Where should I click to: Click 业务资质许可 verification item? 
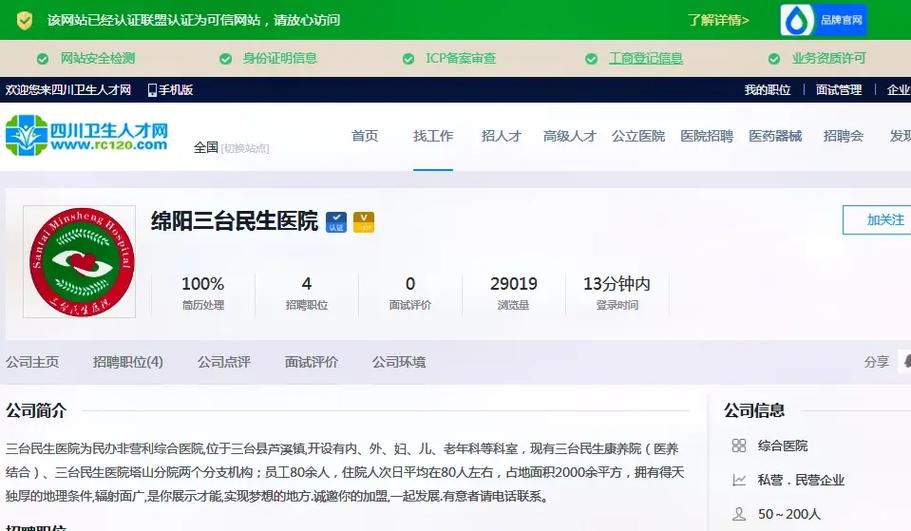coord(828,58)
